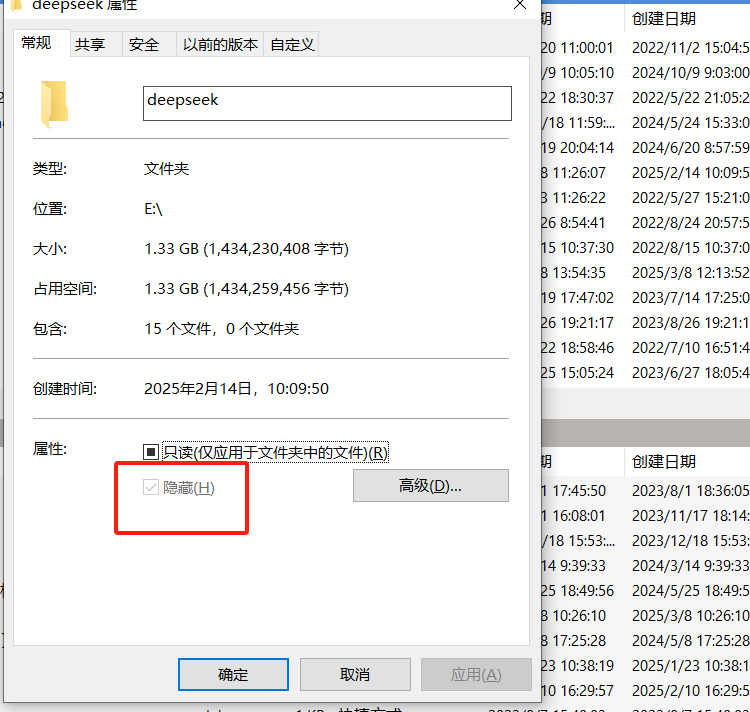Cancel with the 取消 button
Screen dimensions: 750x712
coord(355,674)
